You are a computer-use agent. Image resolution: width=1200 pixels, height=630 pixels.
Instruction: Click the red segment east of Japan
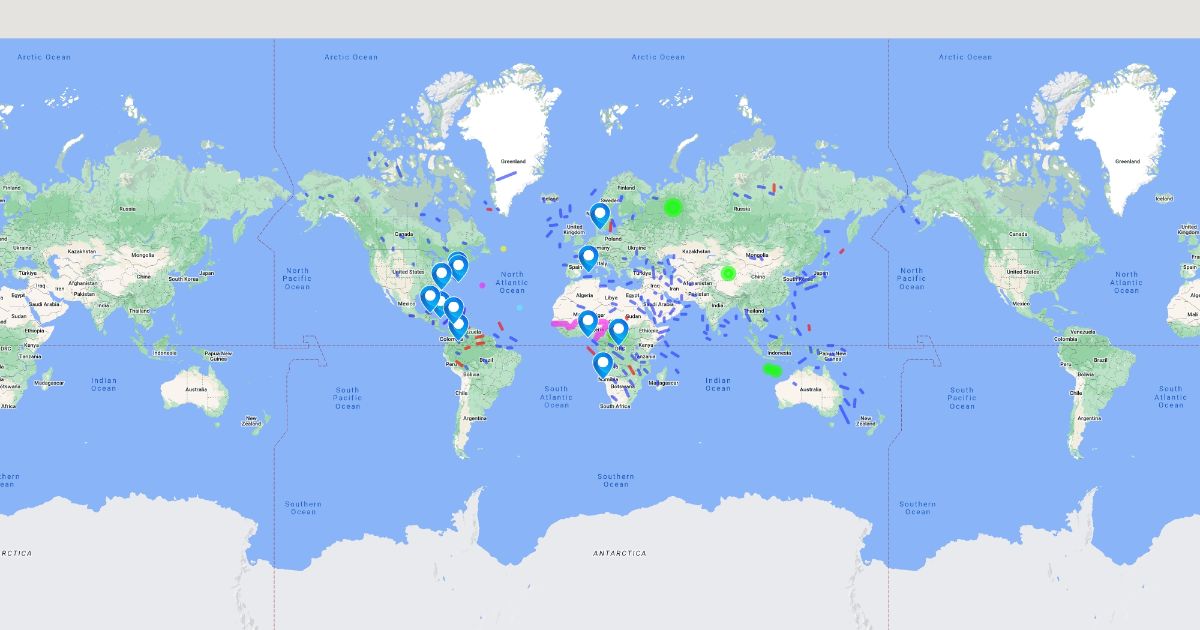click(842, 251)
